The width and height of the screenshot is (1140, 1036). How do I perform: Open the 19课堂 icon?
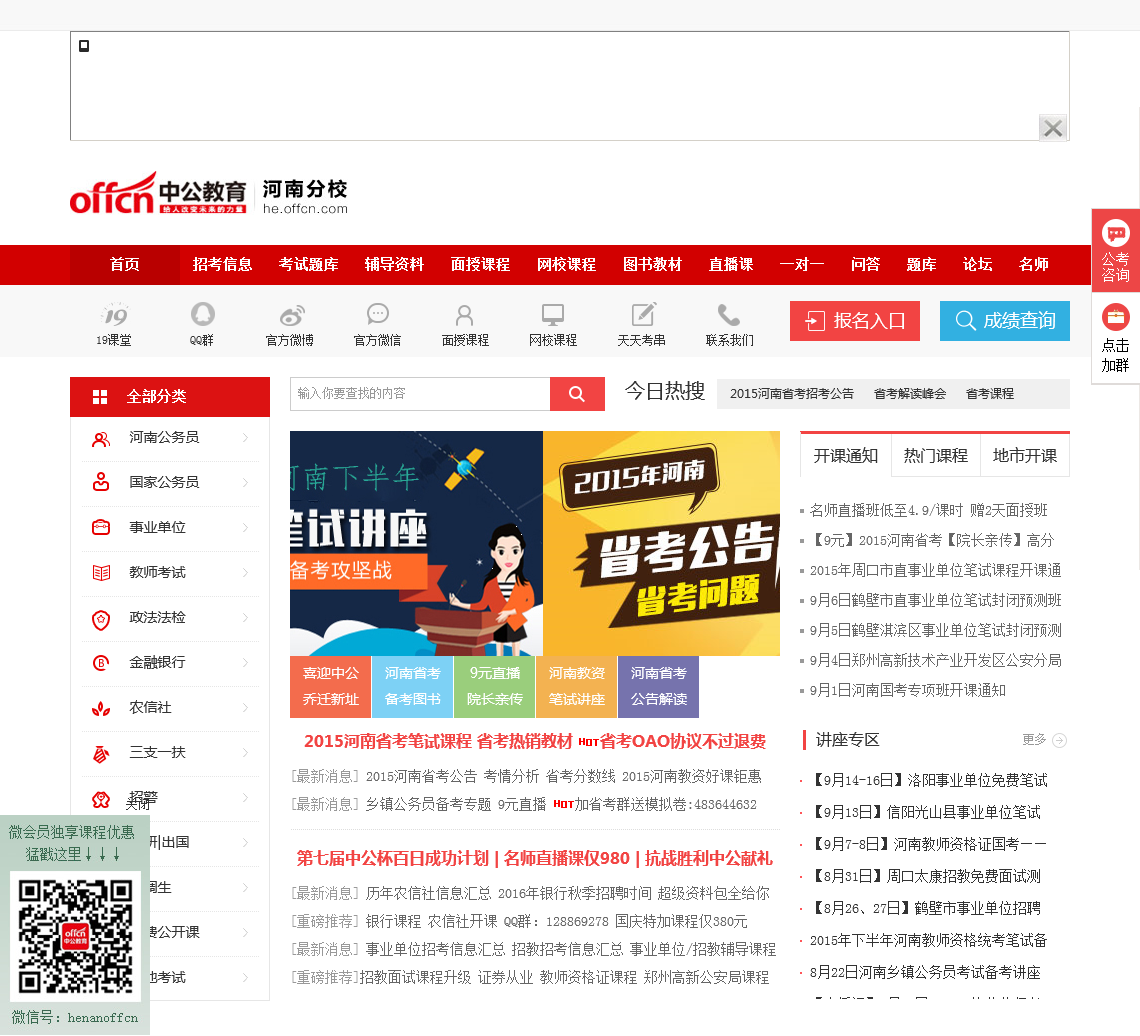114,314
